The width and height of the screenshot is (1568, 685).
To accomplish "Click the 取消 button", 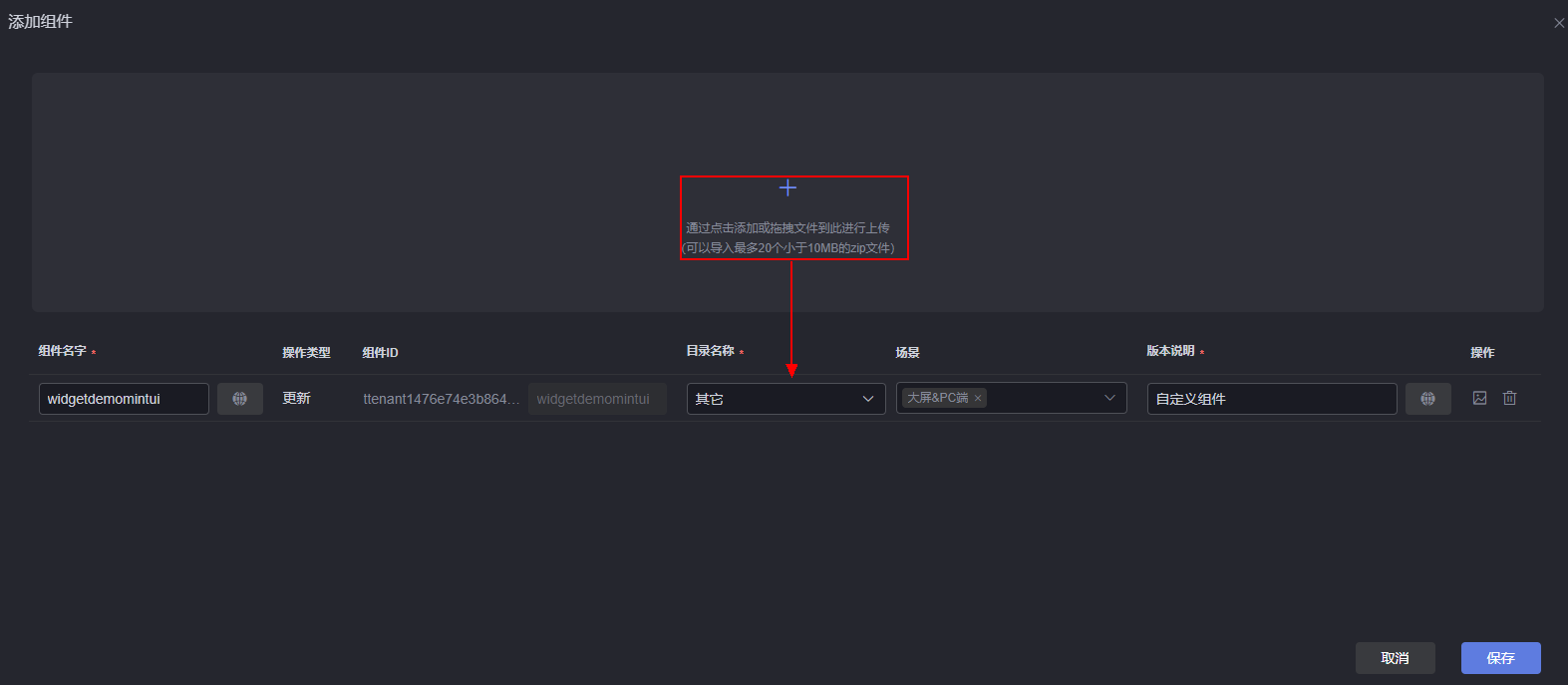I will click(x=1395, y=658).
